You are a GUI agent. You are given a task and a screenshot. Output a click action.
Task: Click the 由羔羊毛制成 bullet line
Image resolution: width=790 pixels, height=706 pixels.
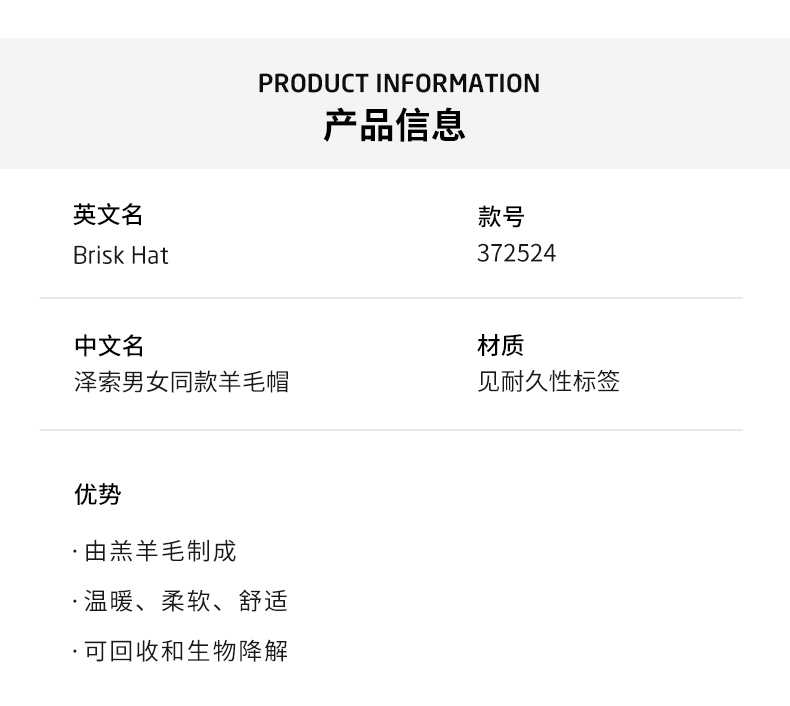click(x=160, y=551)
